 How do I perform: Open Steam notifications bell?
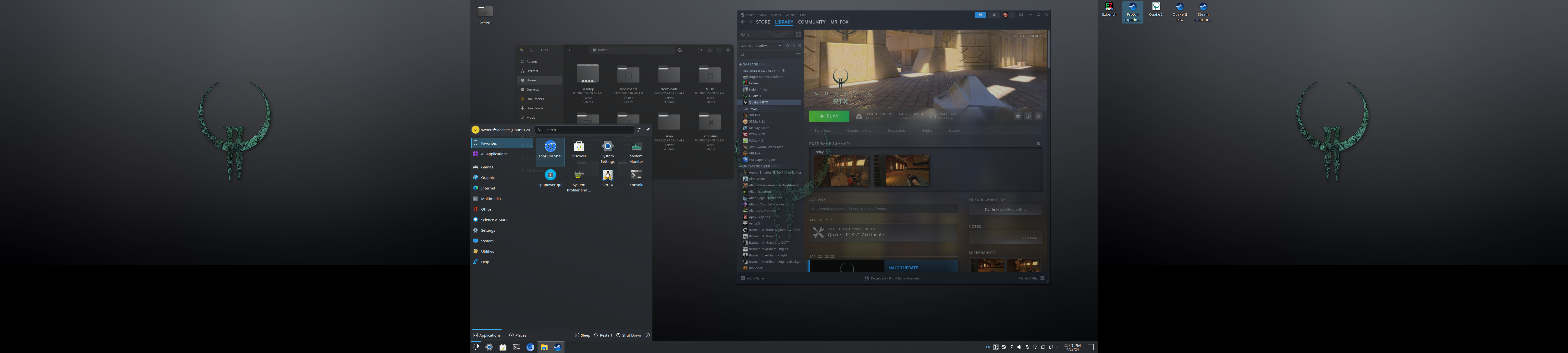[994, 15]
